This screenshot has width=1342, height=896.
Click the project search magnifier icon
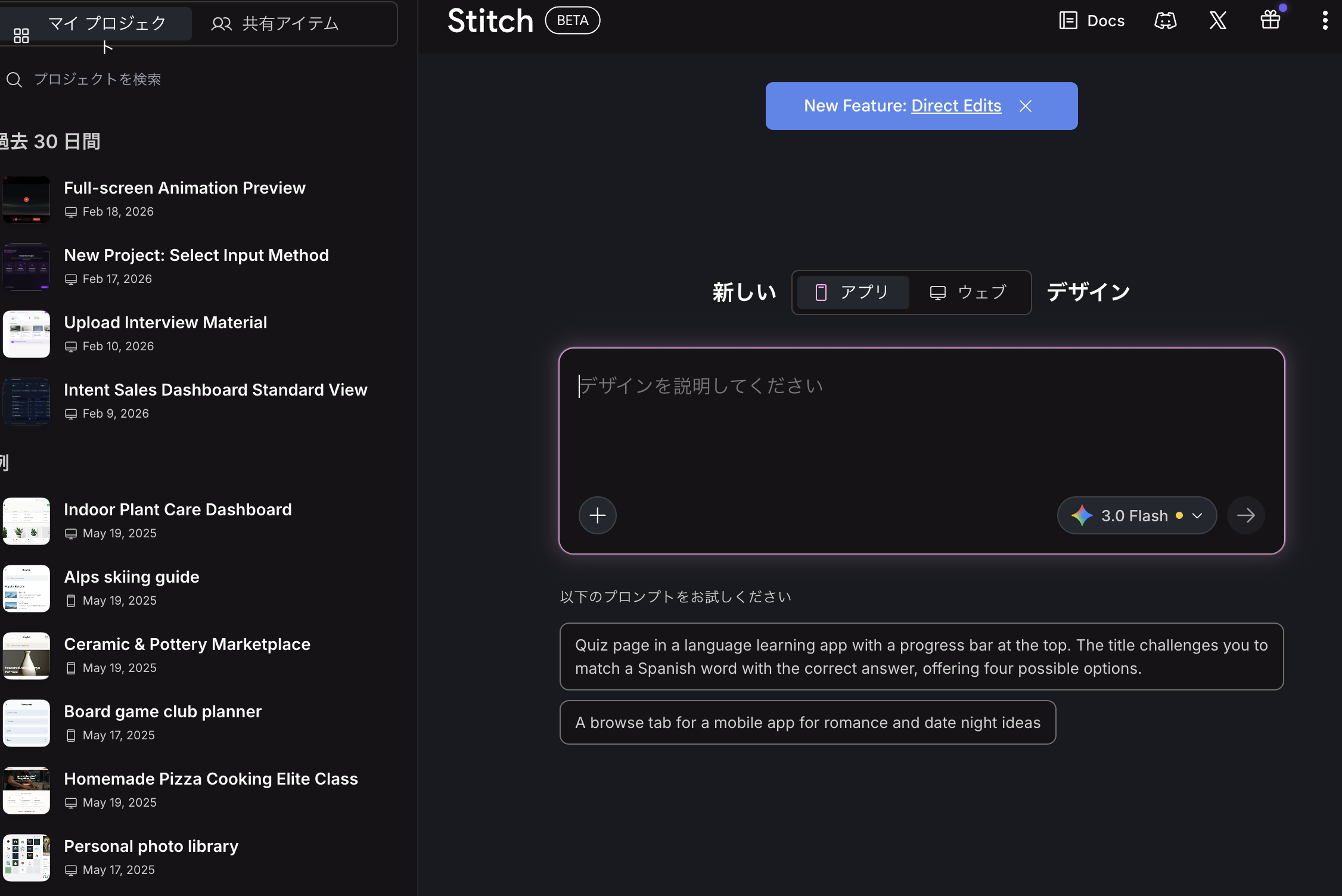14,79
